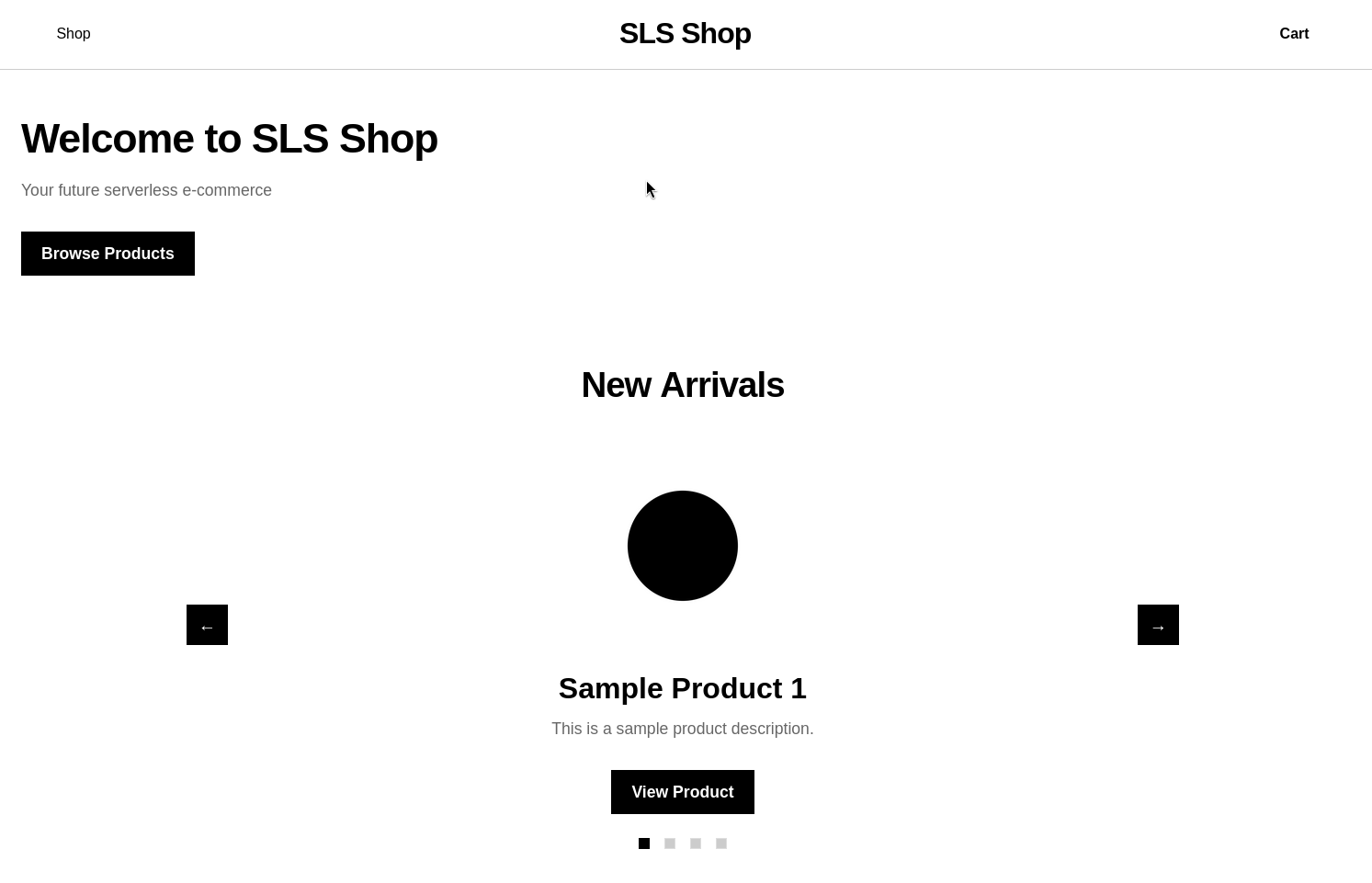Click the SLS Shop logo text
This screenshot has height=883, width=1372.
pyautogui.click(x=685, y=33)
